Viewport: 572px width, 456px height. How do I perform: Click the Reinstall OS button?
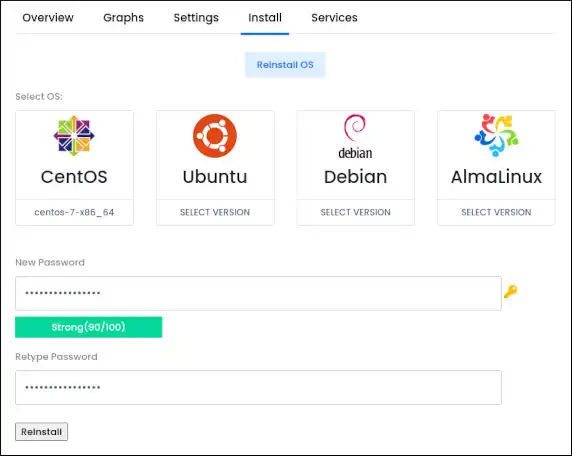285,65
